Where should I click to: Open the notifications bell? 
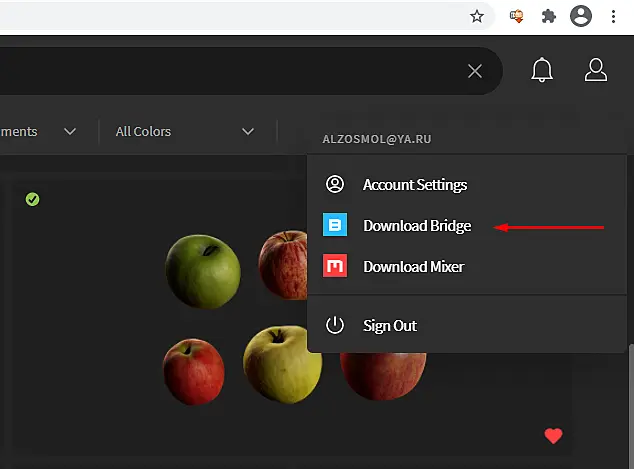coord(542,70)
